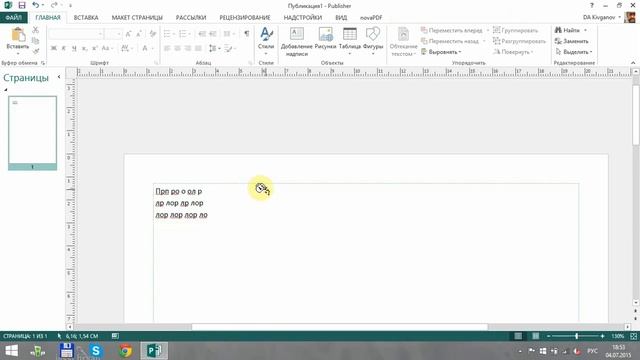This screenshot has height=360, width=640.
Task: Click the Redo arrow in Quick Access toolbar
Action: (54, 5)
